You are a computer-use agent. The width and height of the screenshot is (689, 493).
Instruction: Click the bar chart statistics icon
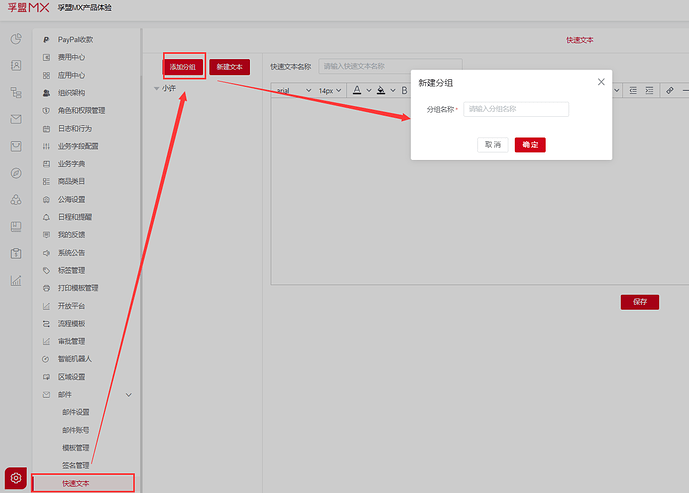(16, 280)
